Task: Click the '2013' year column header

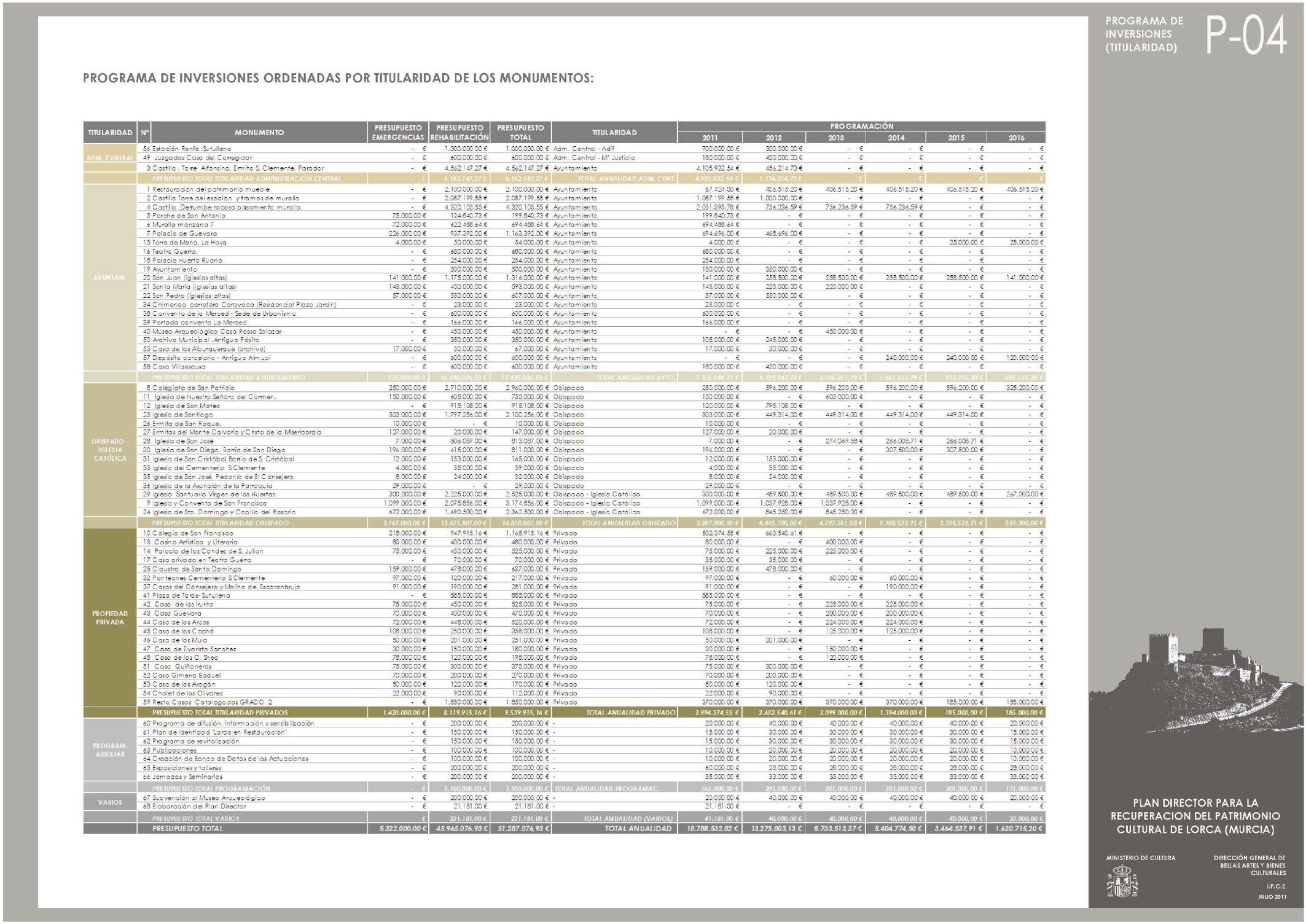Action: click(x=835, y=138)
